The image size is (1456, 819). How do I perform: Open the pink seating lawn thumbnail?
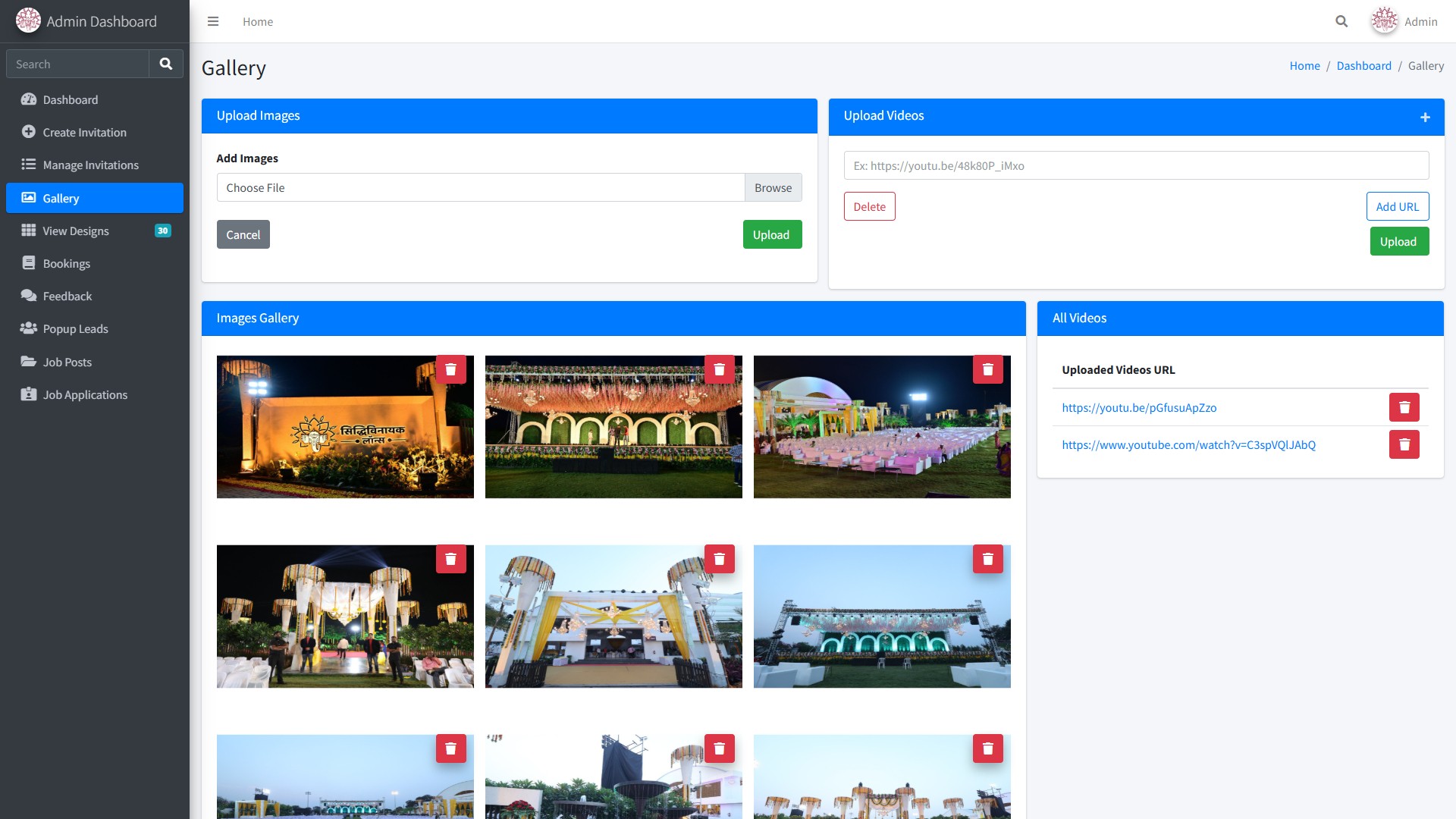click(x=882, y=427)
